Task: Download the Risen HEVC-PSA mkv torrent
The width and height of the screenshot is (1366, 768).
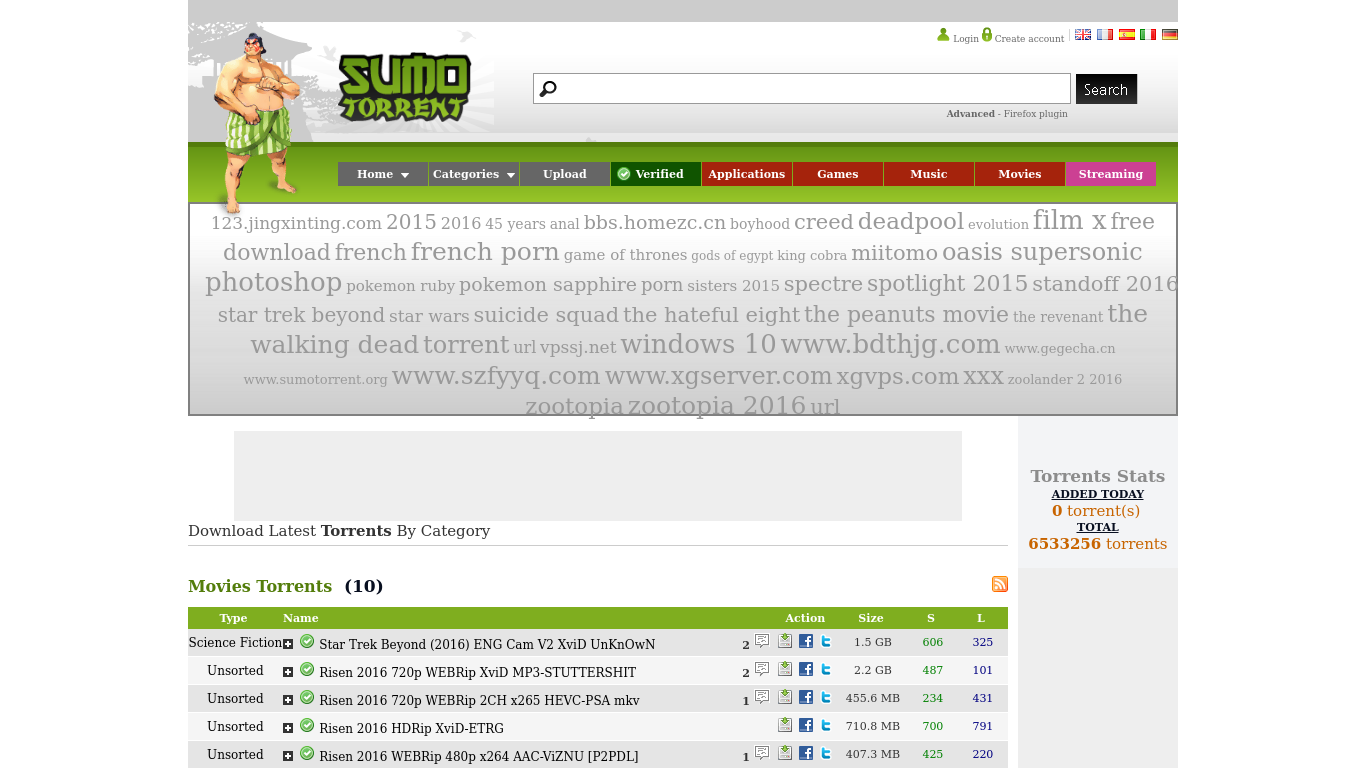Action: tap(785, 697)
